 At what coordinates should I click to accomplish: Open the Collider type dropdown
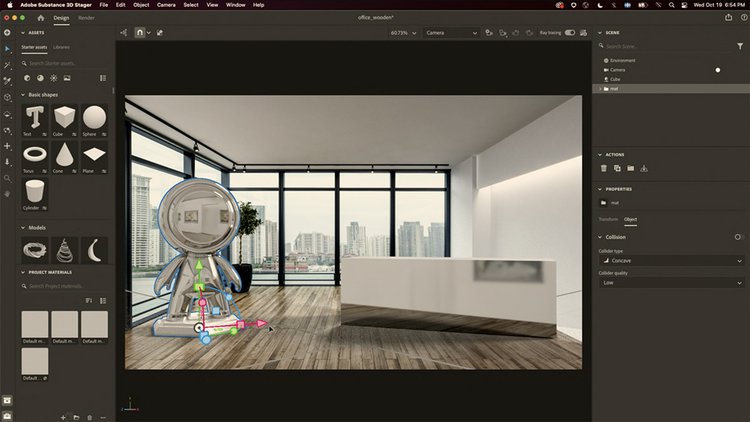coord(670,260)
